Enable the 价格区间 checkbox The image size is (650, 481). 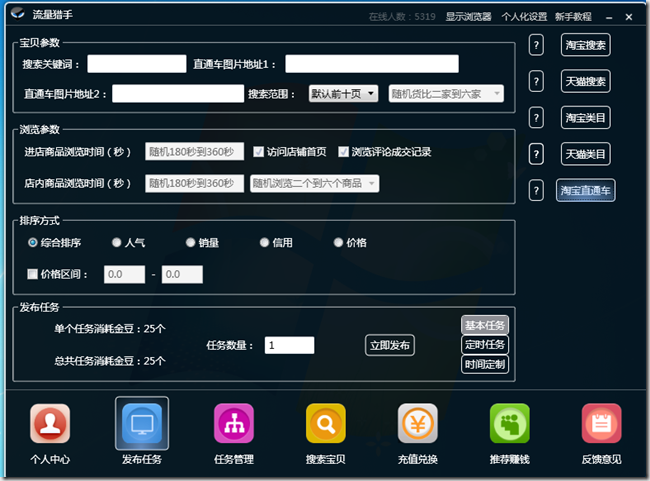click(x=32, y=274)
